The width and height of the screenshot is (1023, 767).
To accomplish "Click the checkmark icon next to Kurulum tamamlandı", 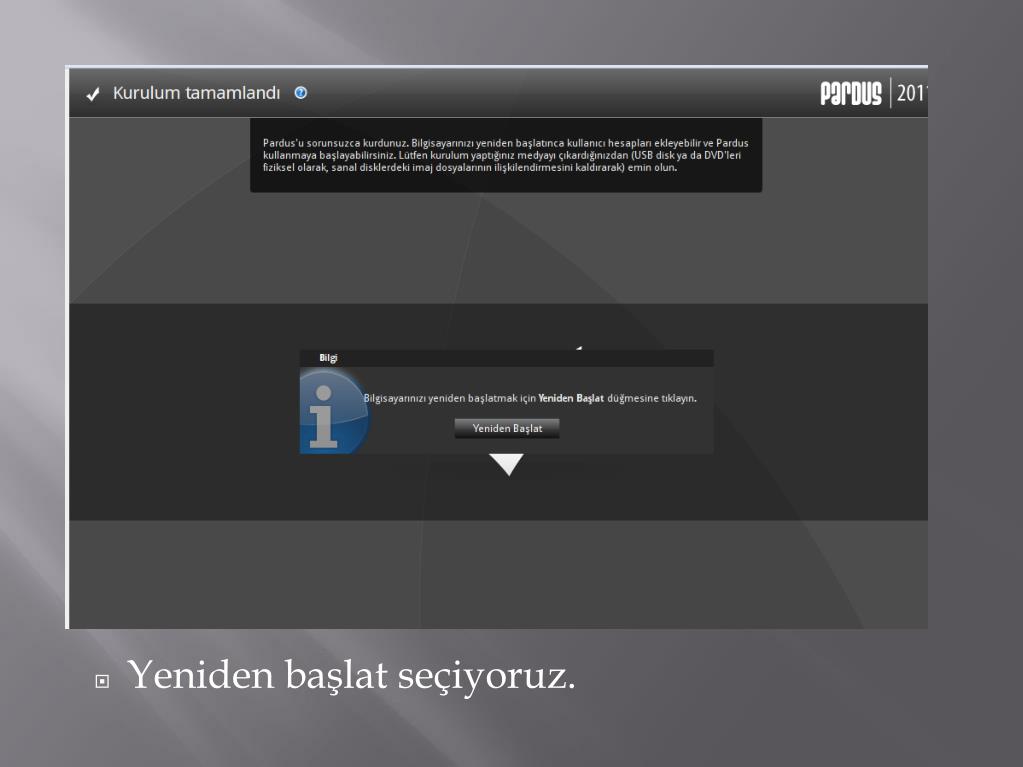I will [x=93, y=94].
